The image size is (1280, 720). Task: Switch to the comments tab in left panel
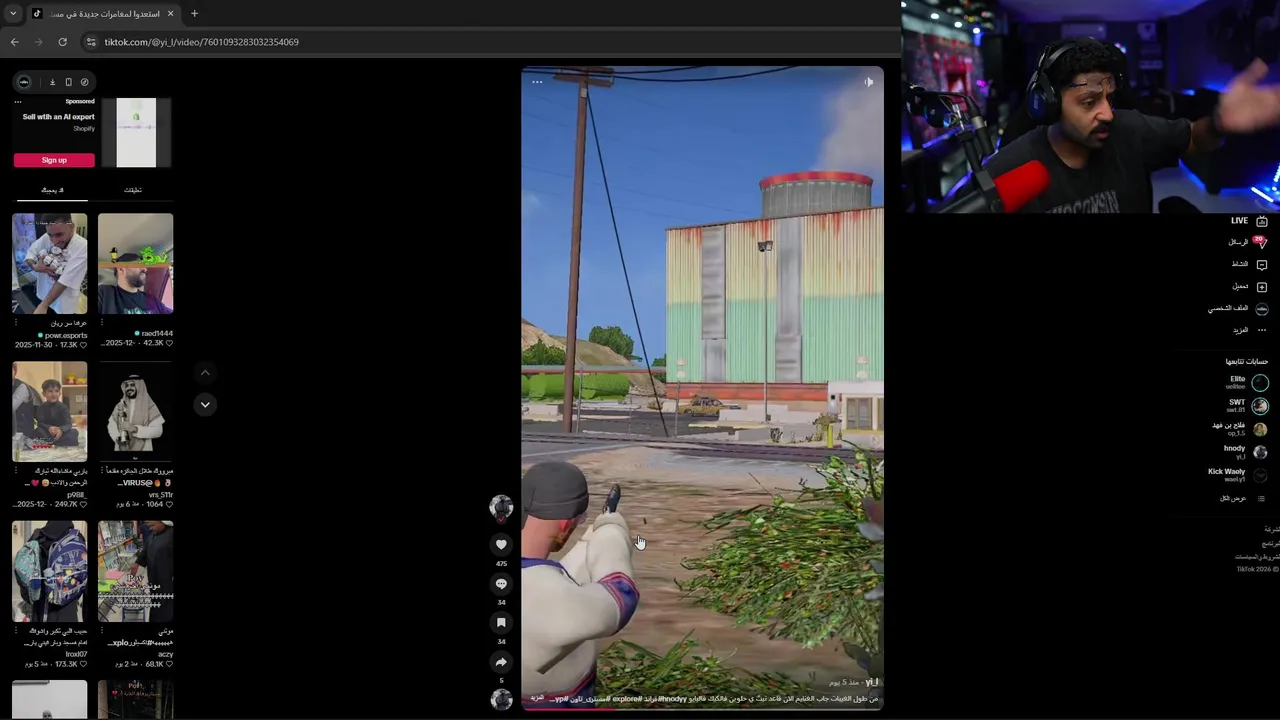point(133,190)
